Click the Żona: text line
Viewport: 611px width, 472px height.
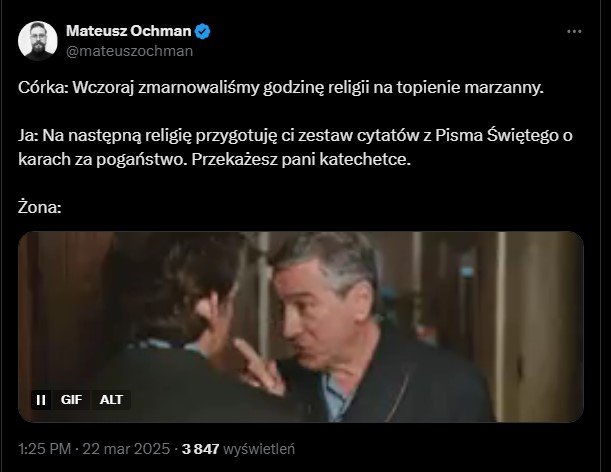coord(40,207)
